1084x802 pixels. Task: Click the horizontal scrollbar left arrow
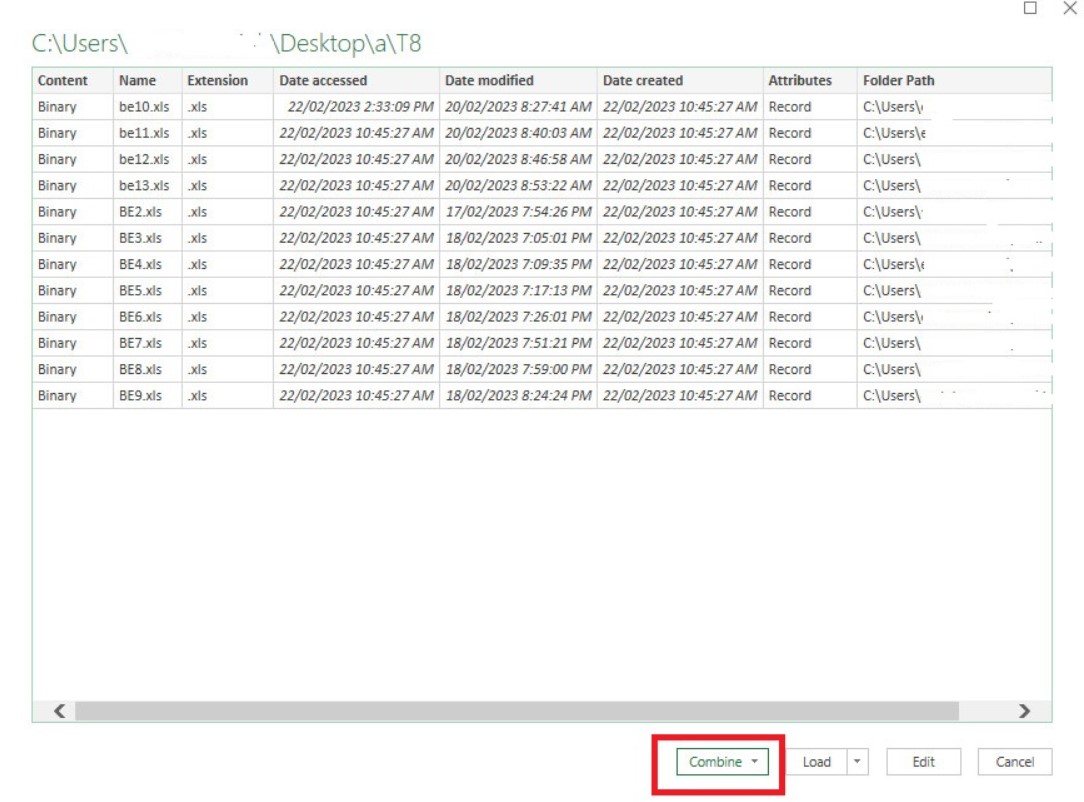tap(60, 711)
